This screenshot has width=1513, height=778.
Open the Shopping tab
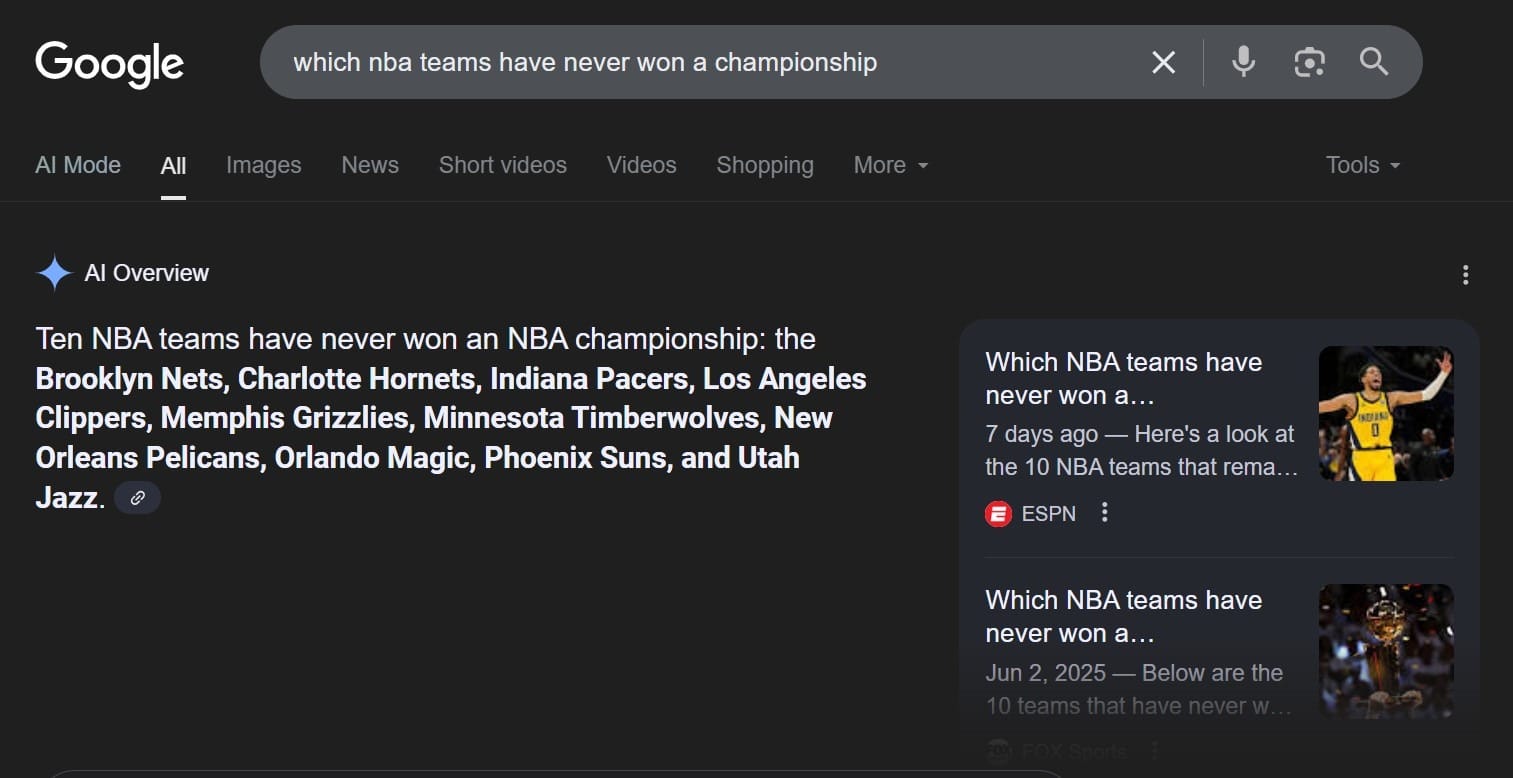(765, 165)
